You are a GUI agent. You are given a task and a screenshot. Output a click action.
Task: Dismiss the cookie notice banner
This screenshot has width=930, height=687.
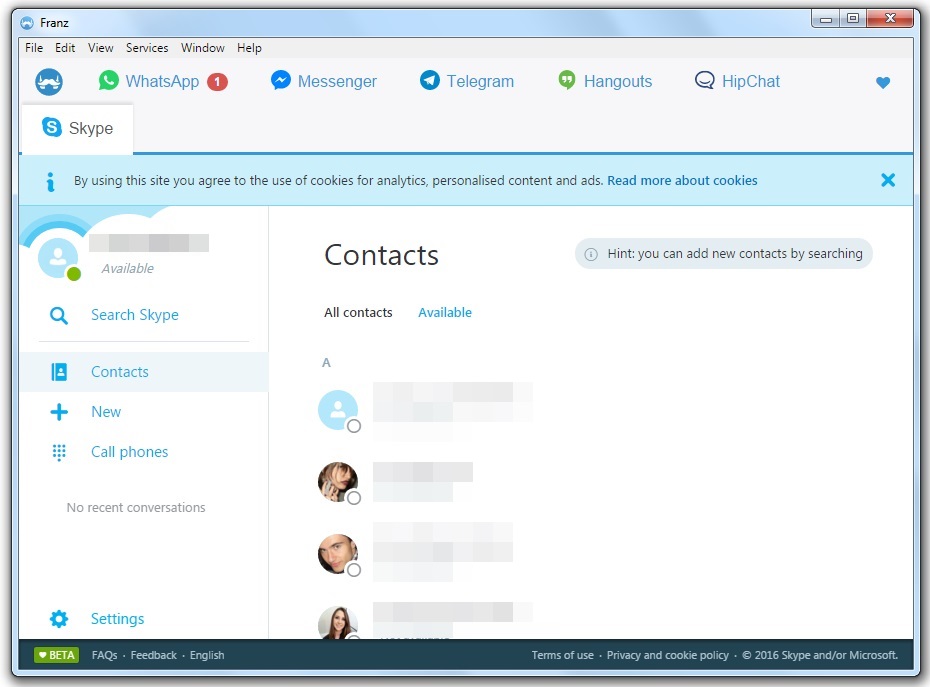[888, 180]
